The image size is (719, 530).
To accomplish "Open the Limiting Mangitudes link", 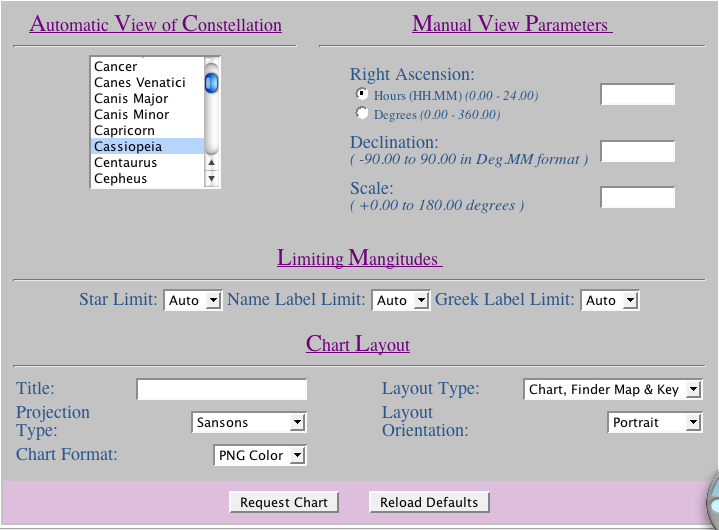I will (360, 258).
